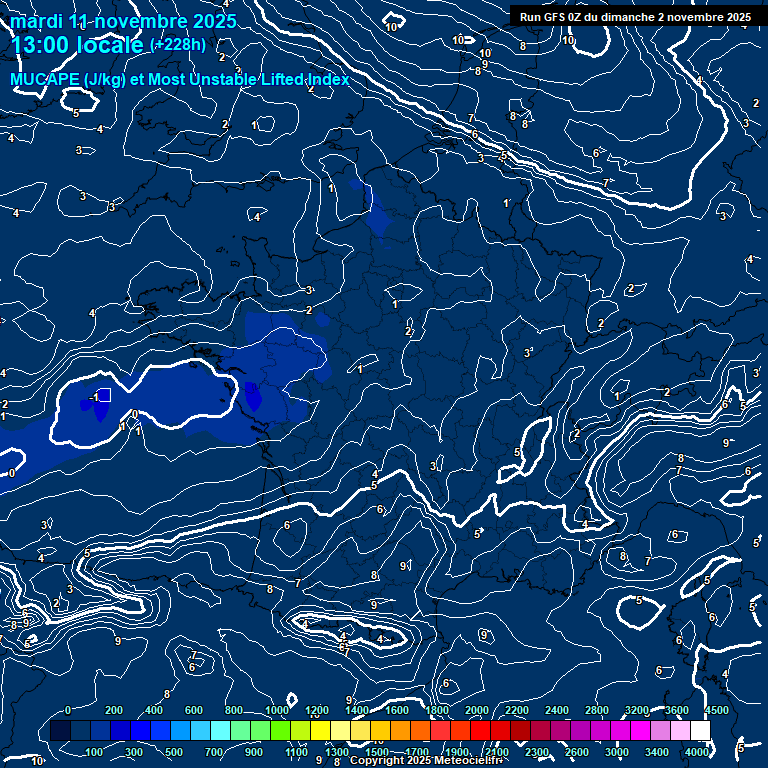Click the "mardi 11 novembre 2025" date heading

(x=123, y=21)
